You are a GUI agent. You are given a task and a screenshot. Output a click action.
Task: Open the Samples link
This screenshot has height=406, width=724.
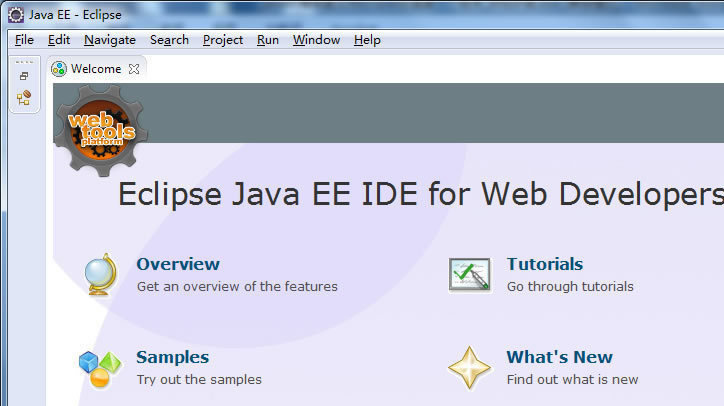[173, 357]
